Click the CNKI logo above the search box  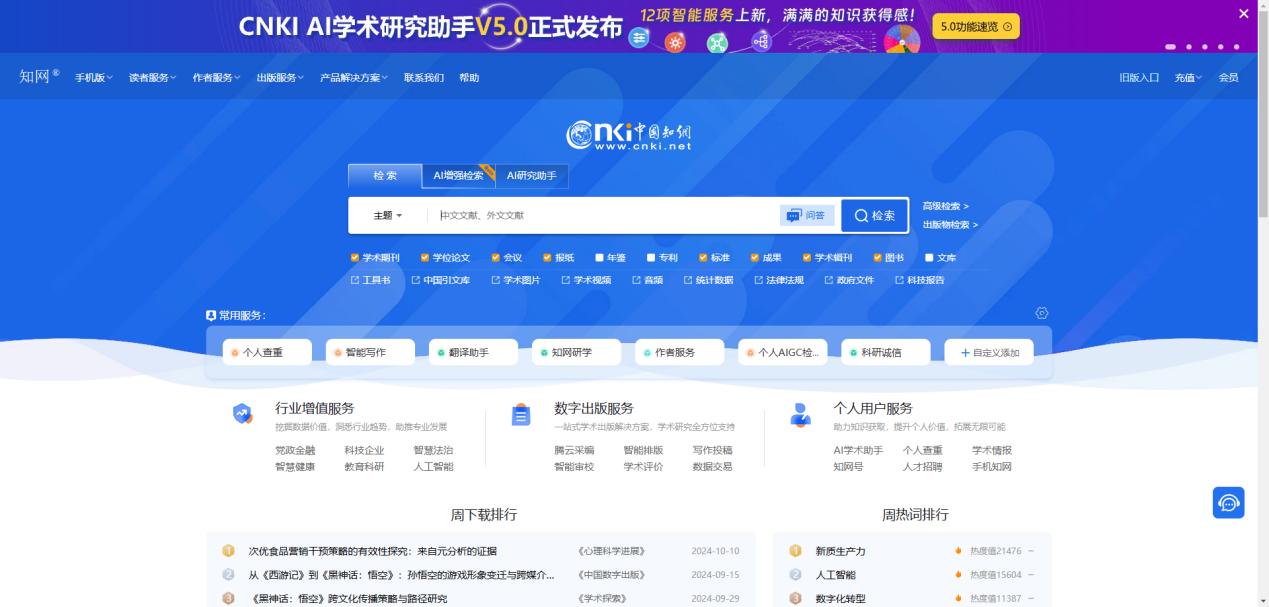tap(629, 135)
